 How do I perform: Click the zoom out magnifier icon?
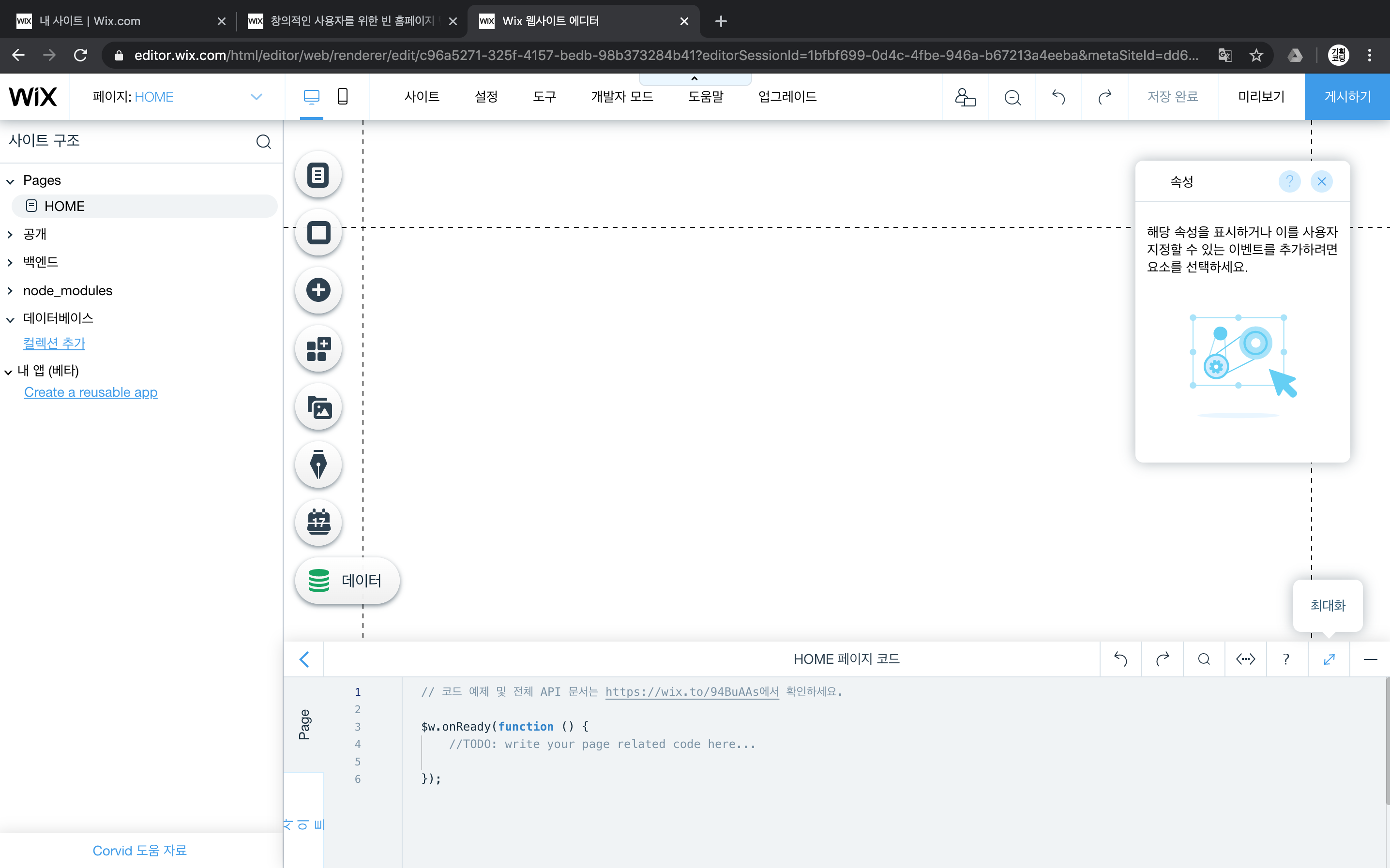point(1012,97)
